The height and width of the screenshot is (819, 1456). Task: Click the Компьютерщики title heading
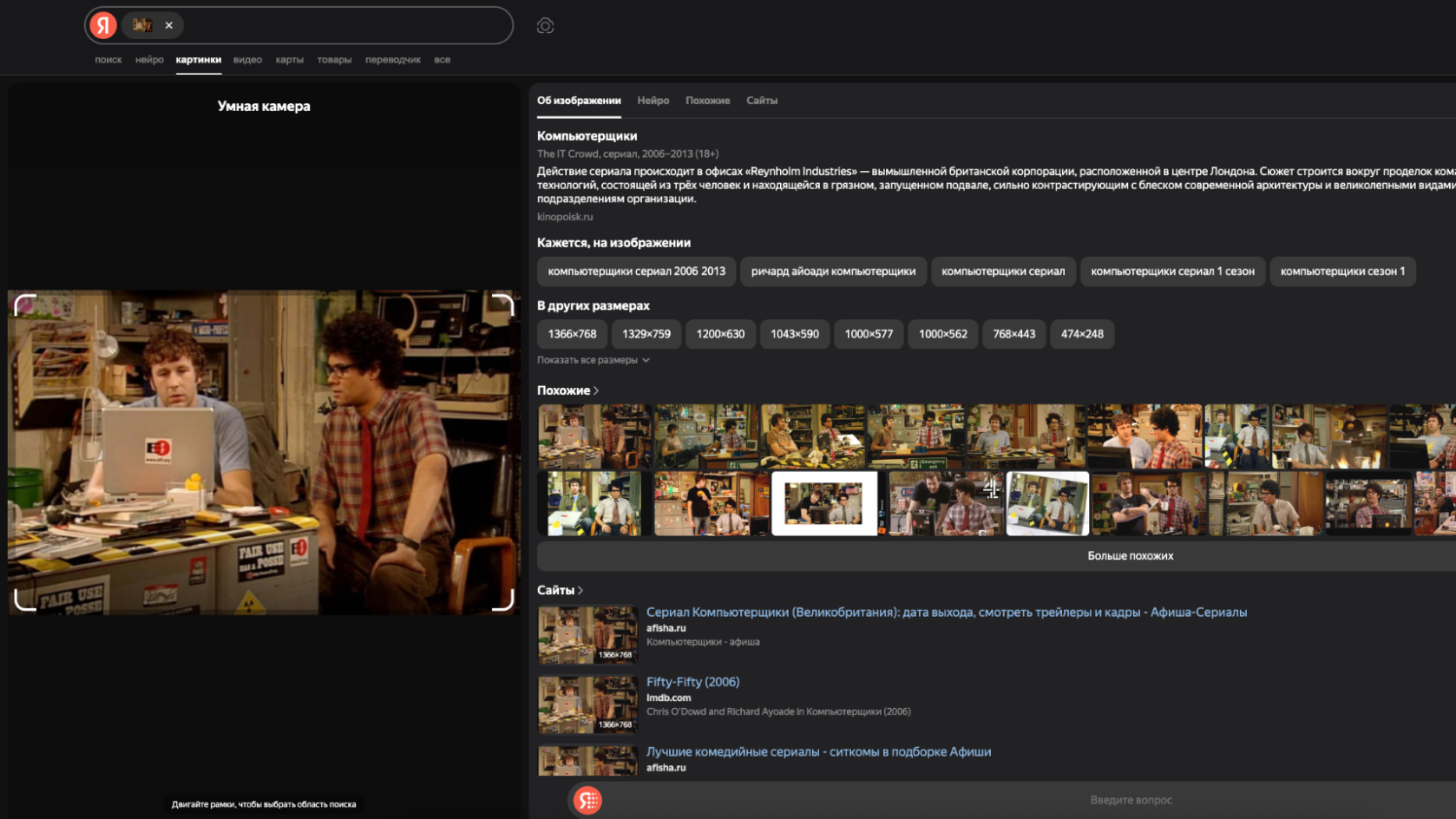click(x=587, y=136)
